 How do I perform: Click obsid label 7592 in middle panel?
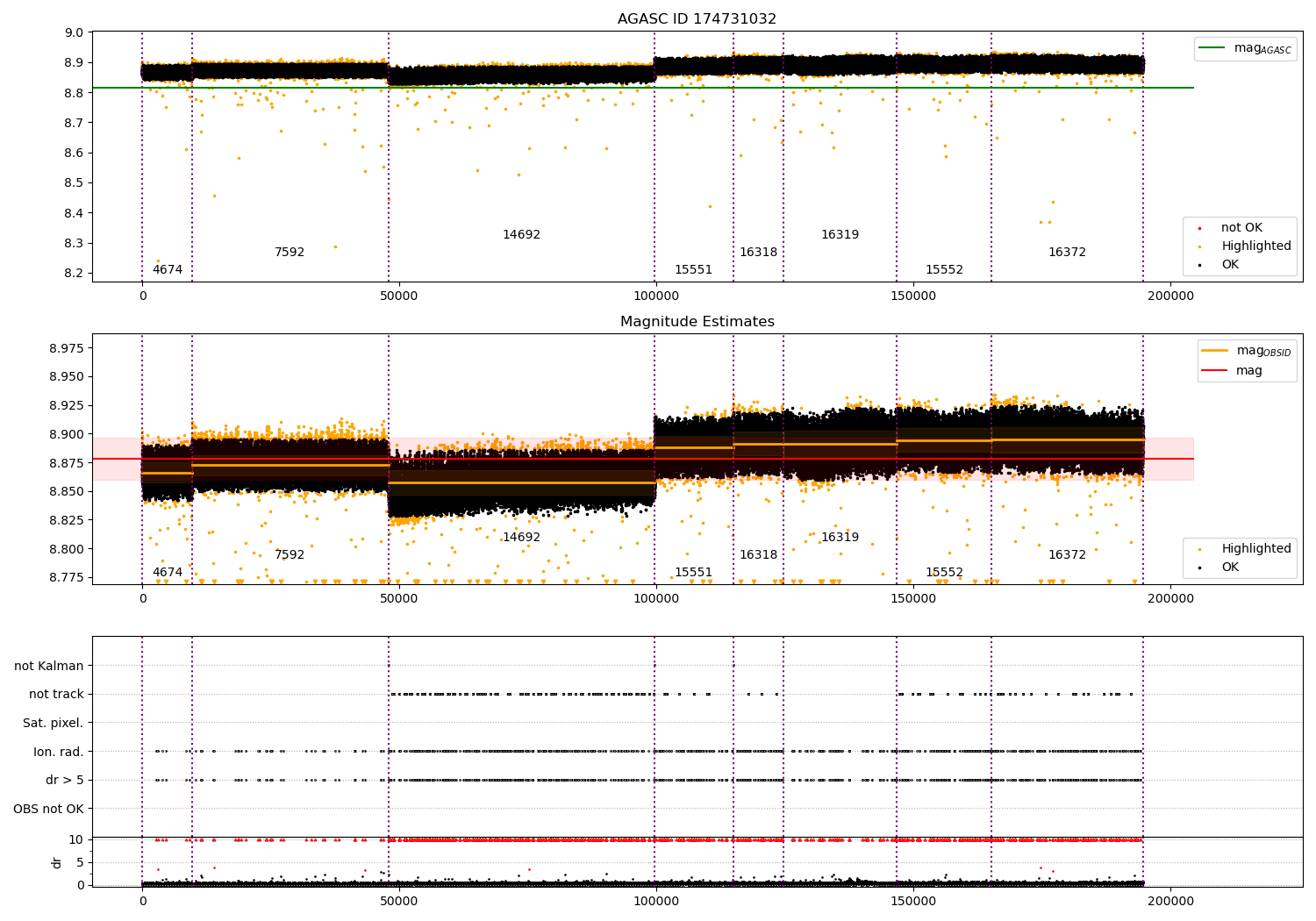pyautogui.click(x=290, y=555)
